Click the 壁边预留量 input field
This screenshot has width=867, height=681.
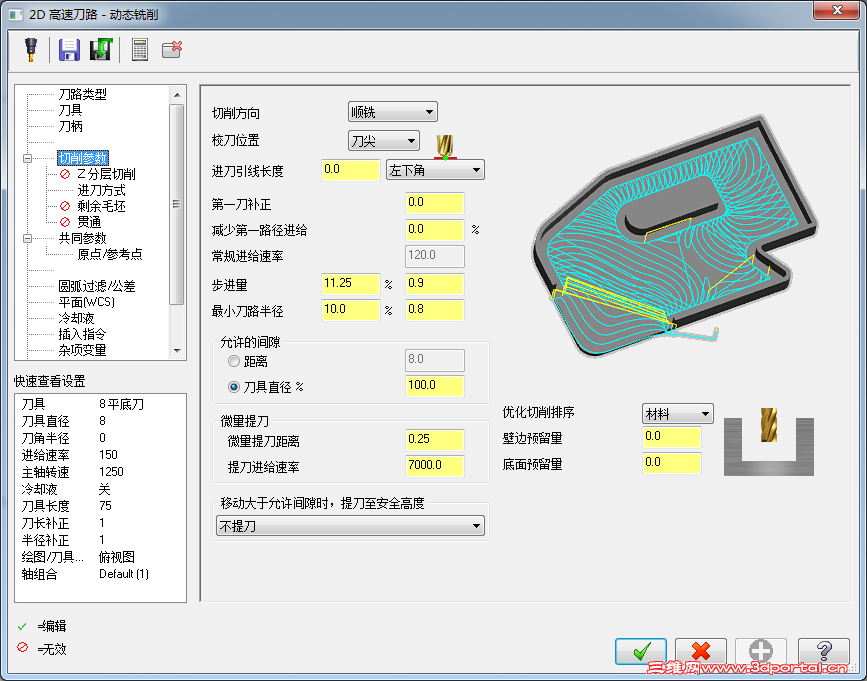tap(672, 437)
